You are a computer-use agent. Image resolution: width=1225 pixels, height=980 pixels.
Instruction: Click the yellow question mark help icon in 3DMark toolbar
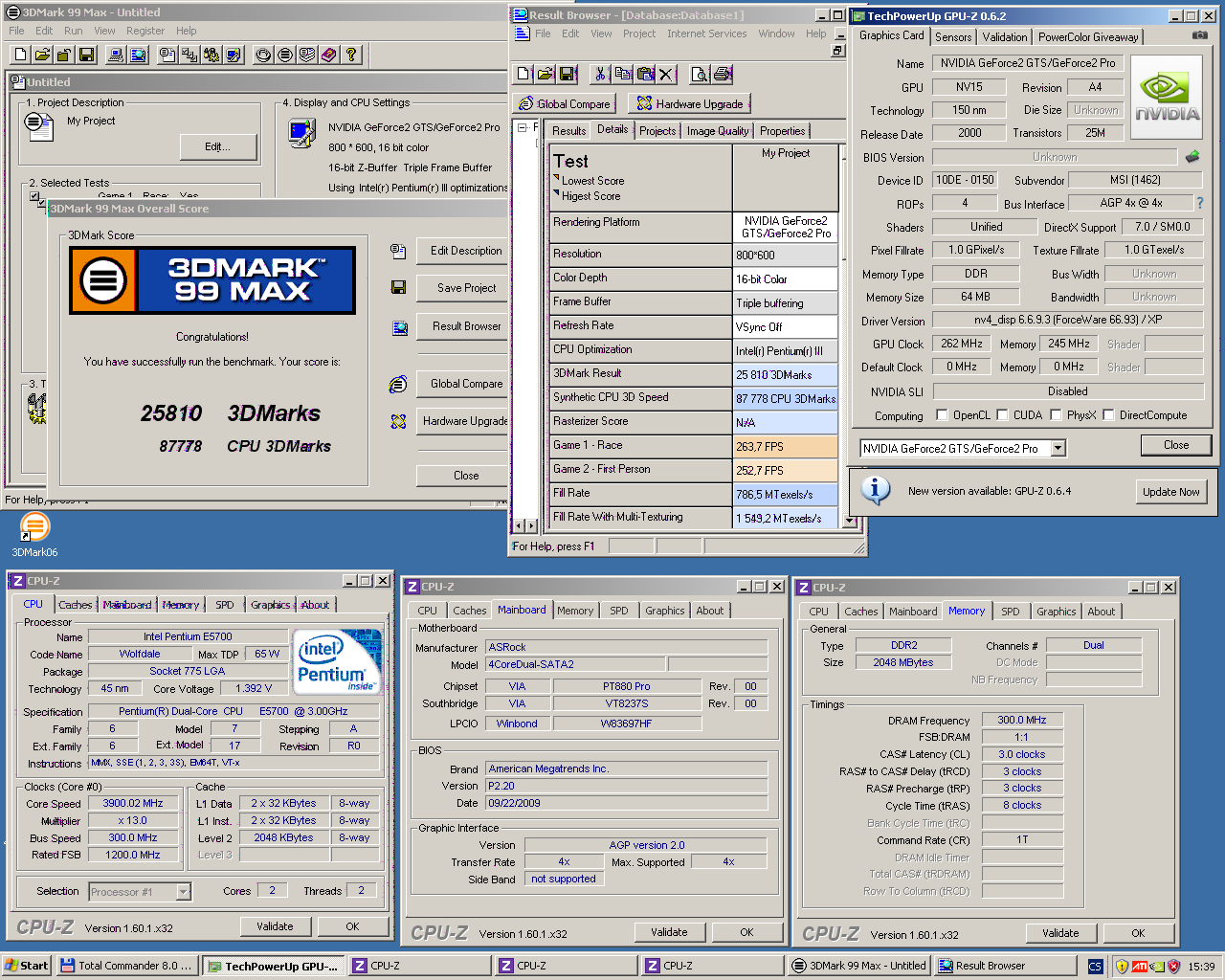350,56
